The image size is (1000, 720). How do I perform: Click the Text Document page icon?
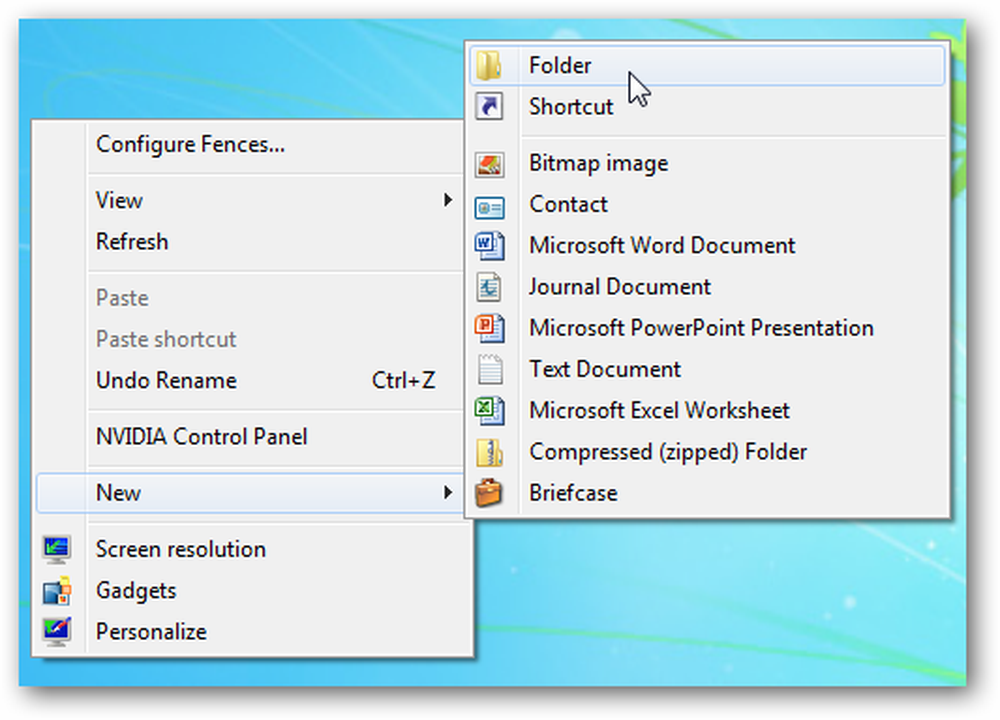pyautogui.click(x=490, y=369)
